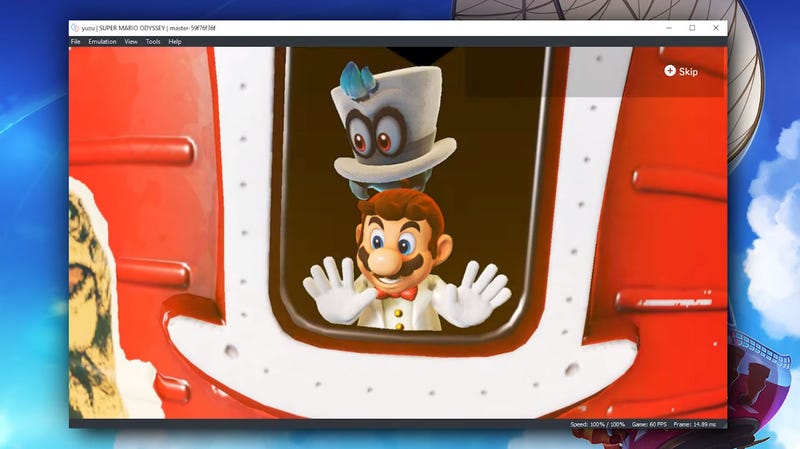
Task: Click the Skip cutscene button
Action: (x=681, y=71)
